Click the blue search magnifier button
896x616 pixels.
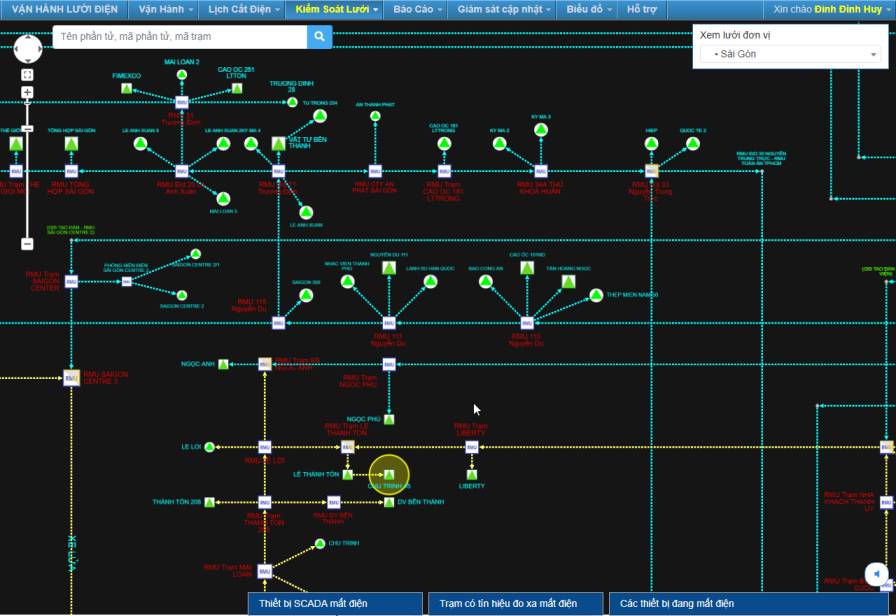[319, 37]
